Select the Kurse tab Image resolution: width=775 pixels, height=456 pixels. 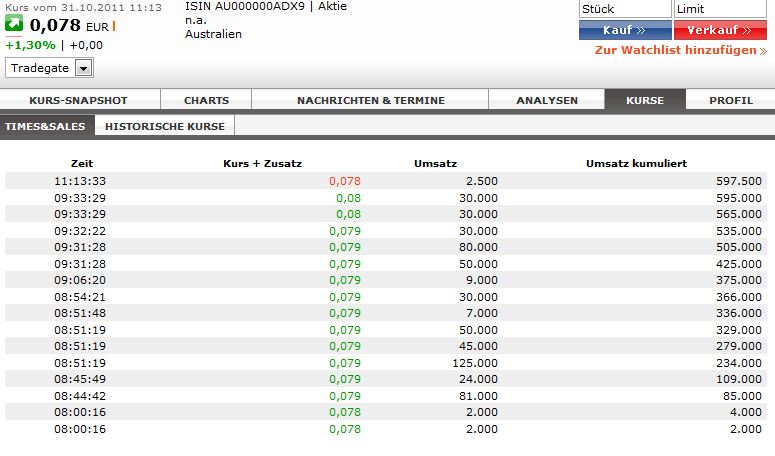(x=645, y=100)
